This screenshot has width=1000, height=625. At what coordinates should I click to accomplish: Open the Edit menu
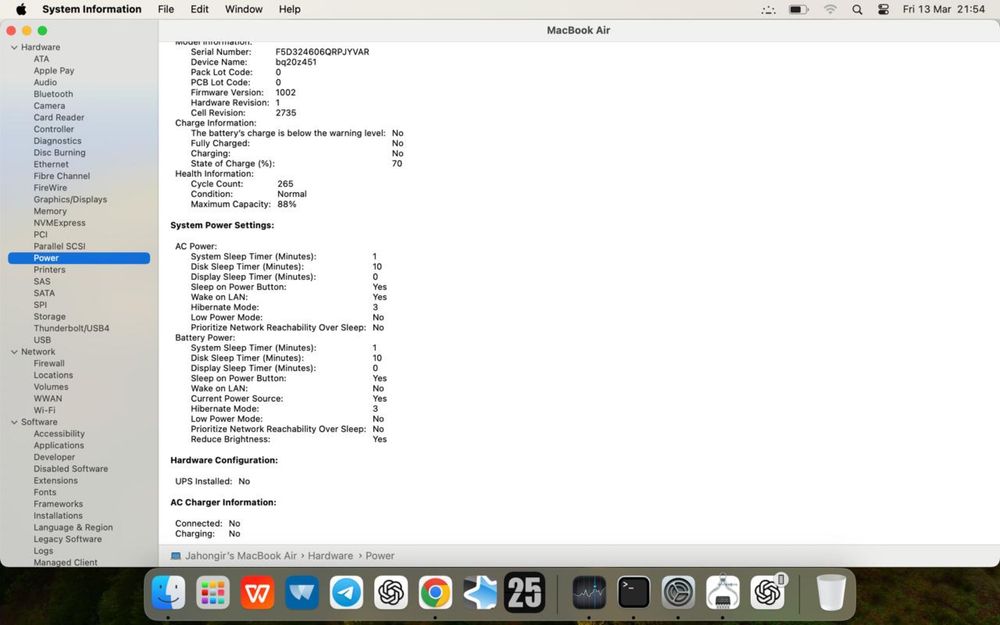200,9
